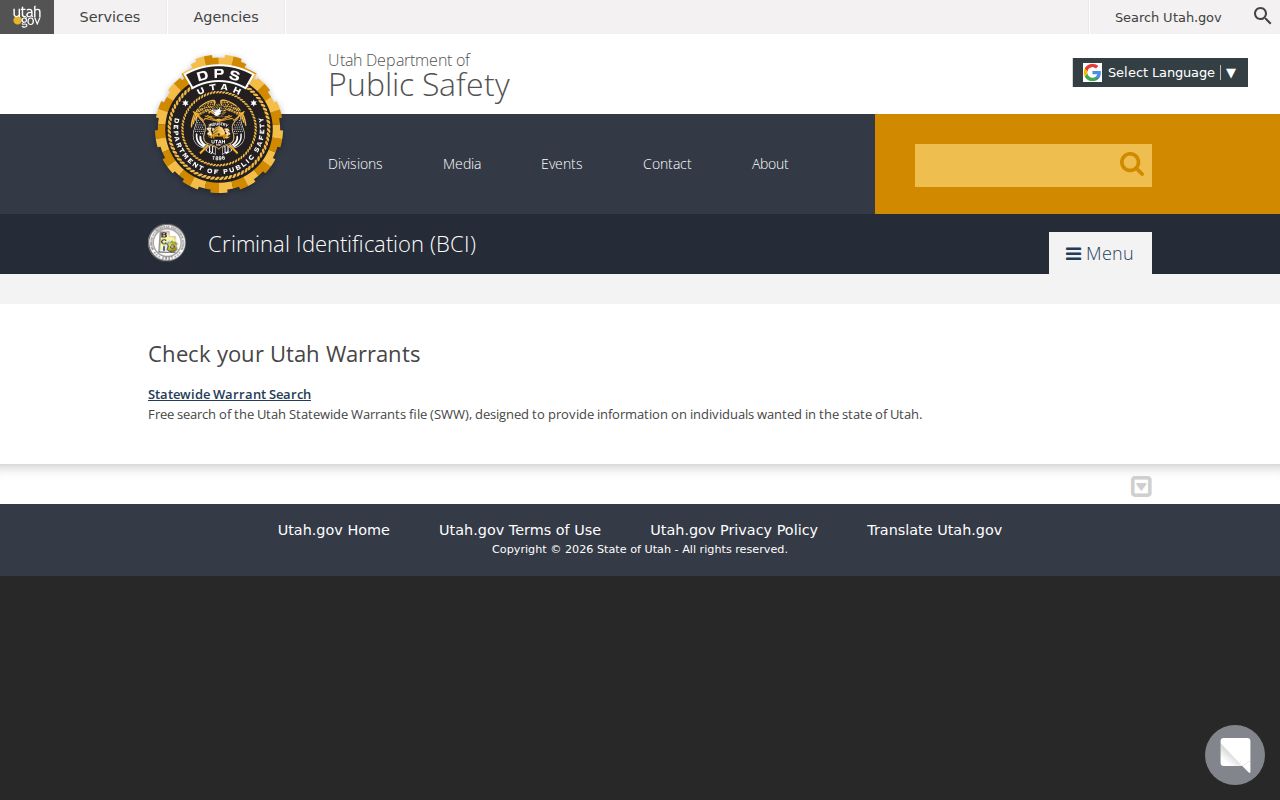Image resolution: width=1280 pixels, height=800 pixels.
Task: Click the BCI round badge icon
Action: tap(167, 243)
